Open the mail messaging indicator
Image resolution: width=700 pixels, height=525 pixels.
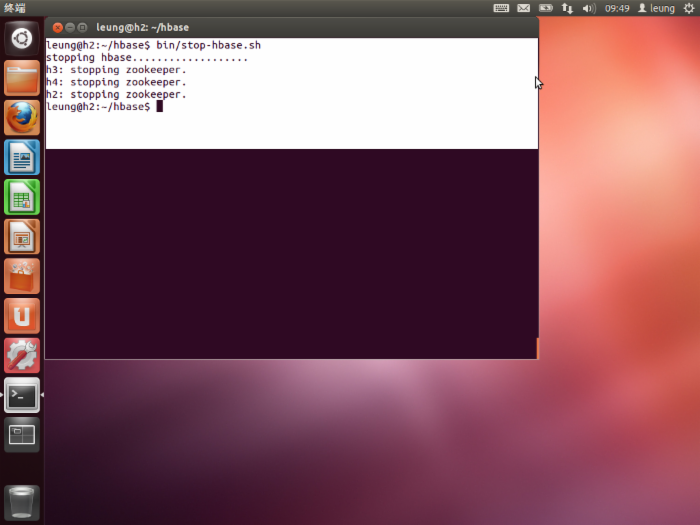[523, 8]
